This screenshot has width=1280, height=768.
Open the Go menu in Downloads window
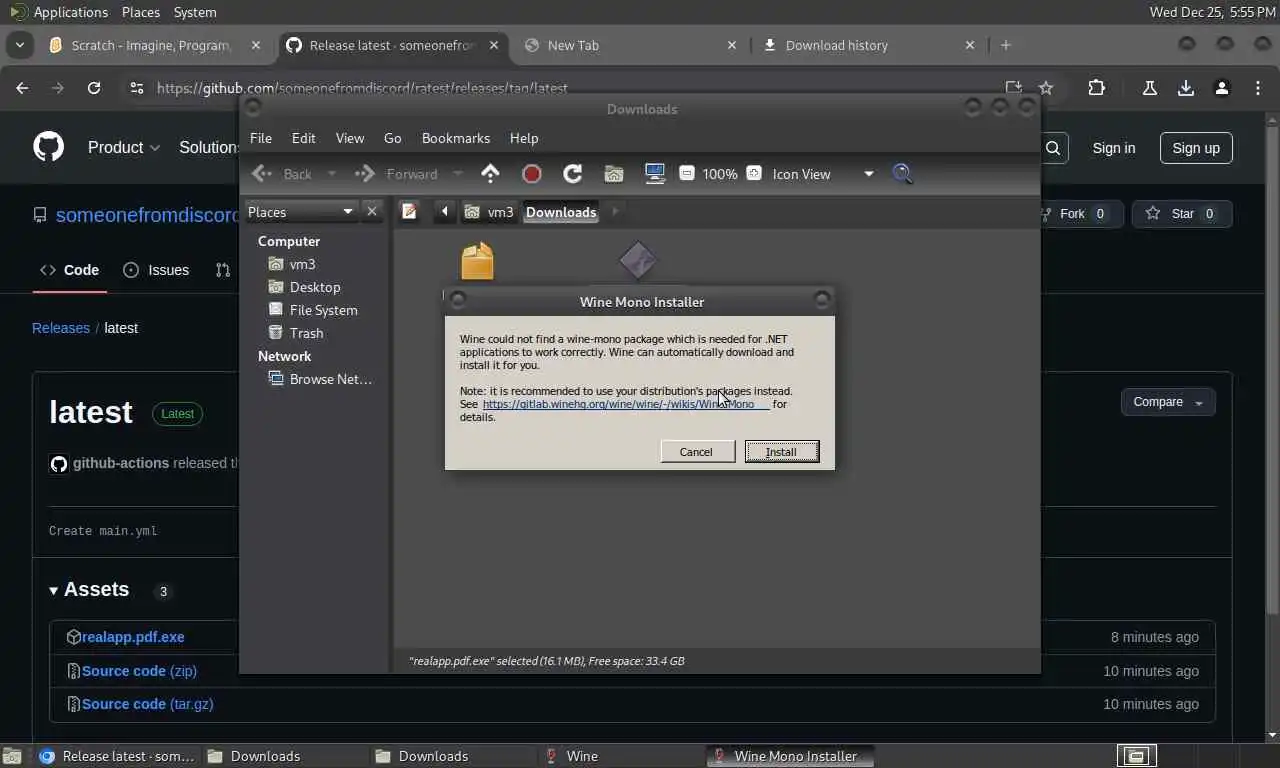pyautogui.click(x=393, y=138)
